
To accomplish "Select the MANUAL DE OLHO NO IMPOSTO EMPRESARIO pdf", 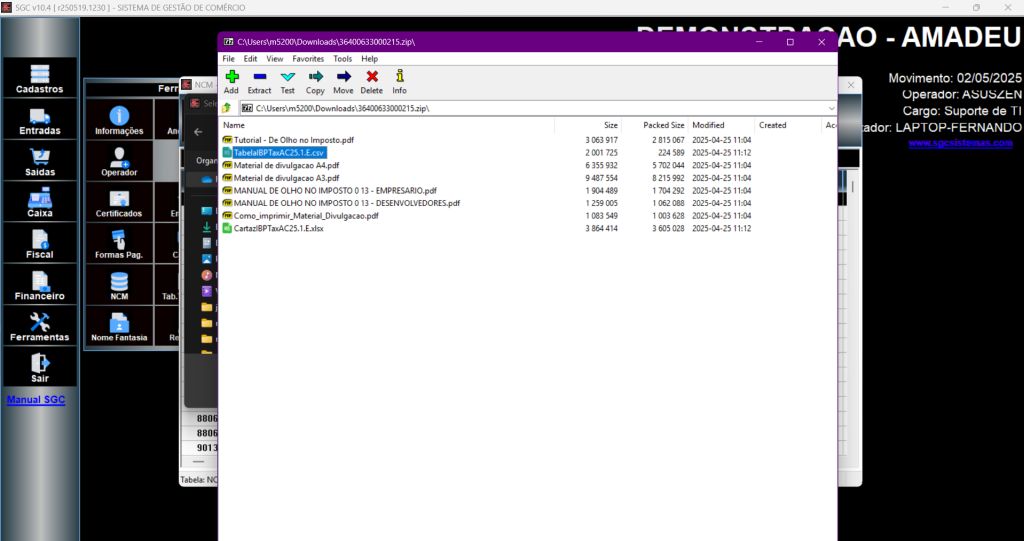I will coord(335,191).
